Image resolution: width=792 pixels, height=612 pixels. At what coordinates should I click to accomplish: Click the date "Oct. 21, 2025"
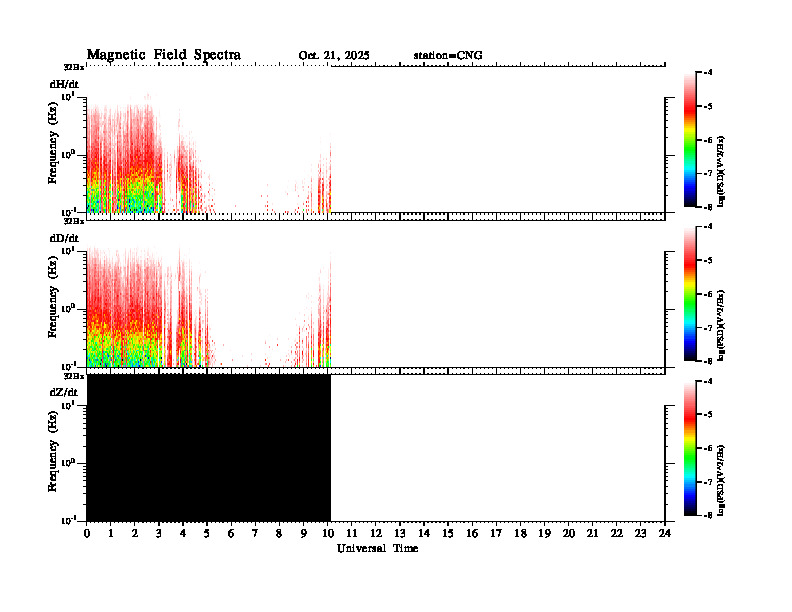coord(334,56)
